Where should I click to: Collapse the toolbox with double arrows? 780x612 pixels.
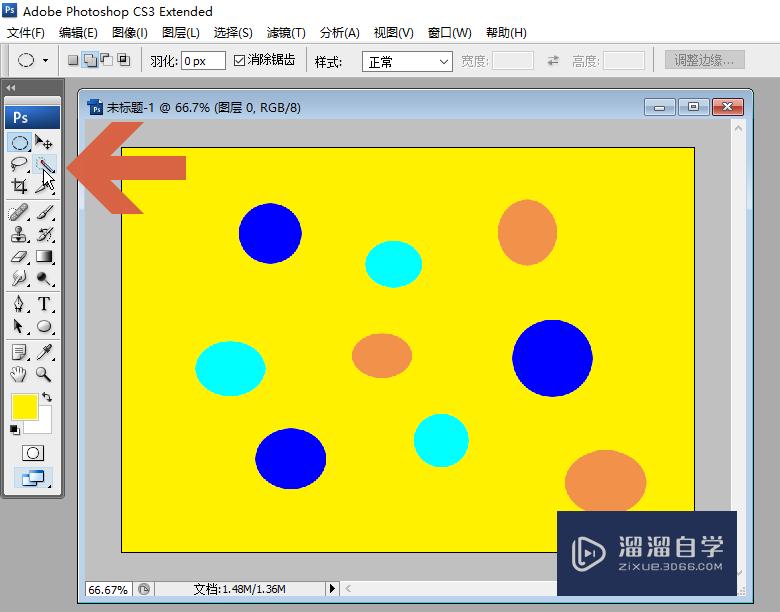coord(10,88)
